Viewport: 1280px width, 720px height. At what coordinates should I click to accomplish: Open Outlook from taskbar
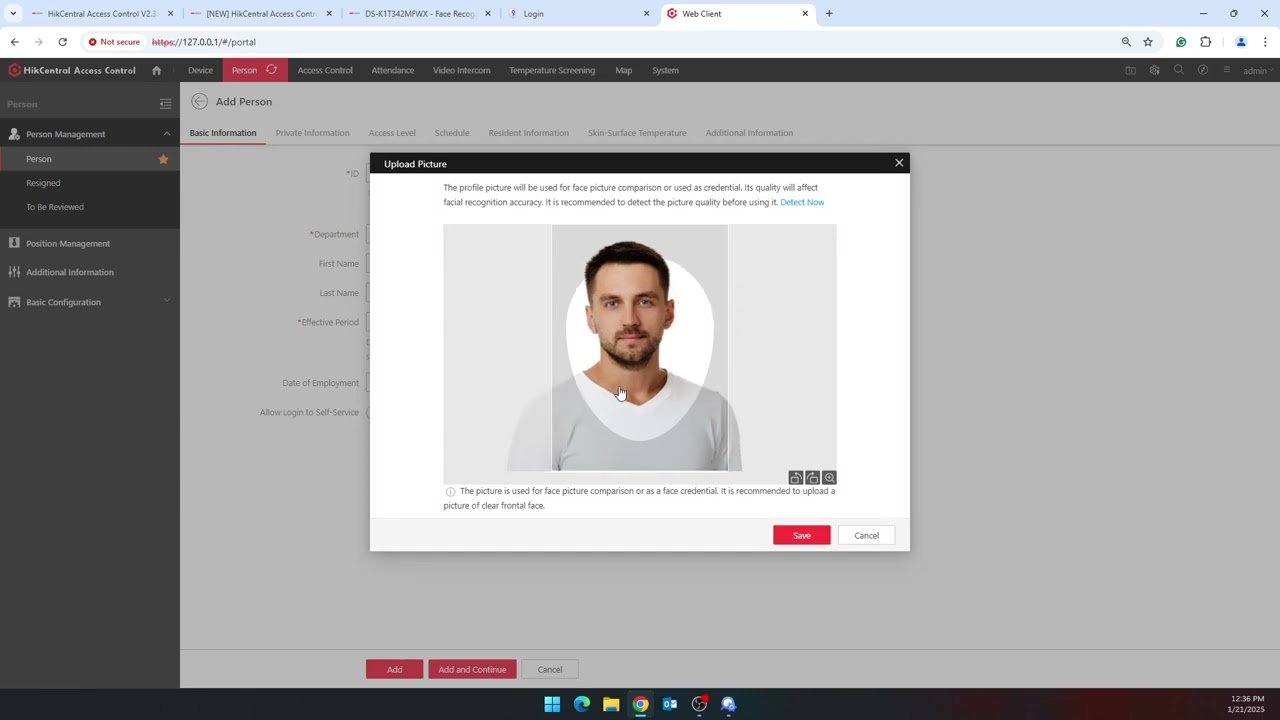(670, 704)
